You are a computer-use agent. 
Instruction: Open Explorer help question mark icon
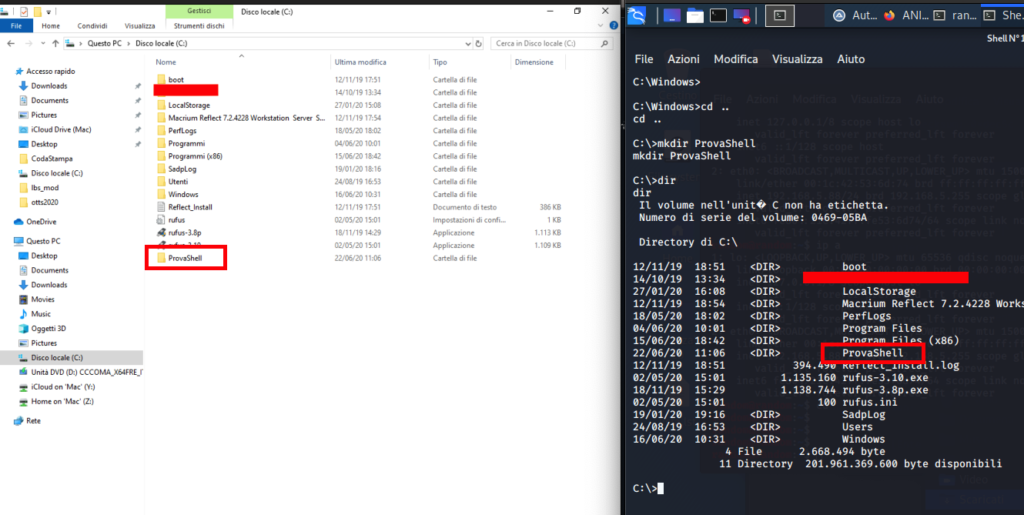(613, 25)
